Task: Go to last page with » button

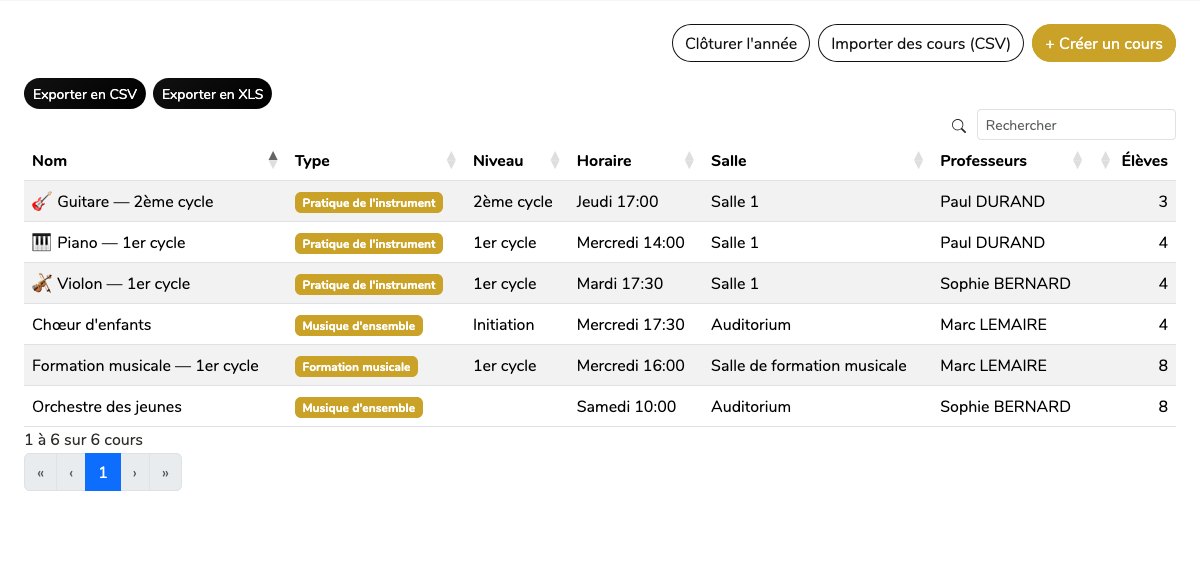Action: pyautogui.click(x=165, y=472)
